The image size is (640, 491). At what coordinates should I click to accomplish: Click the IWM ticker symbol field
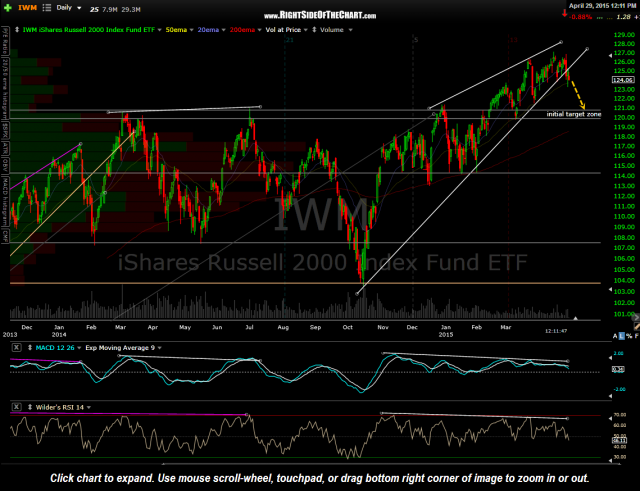27,8
